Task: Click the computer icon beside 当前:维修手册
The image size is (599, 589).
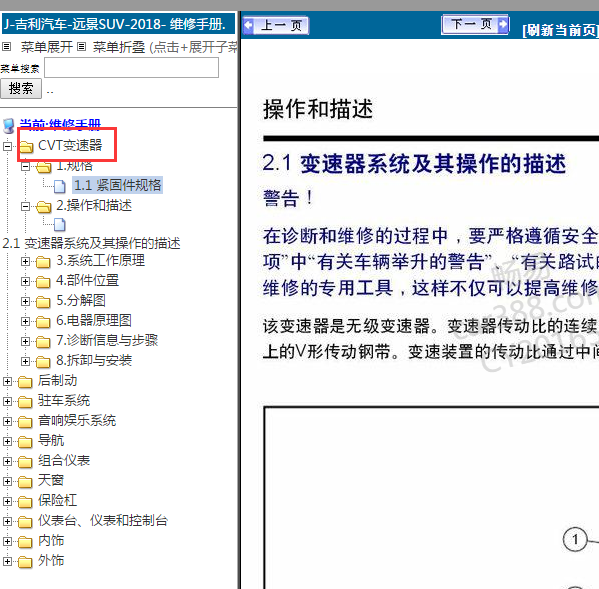Action: [x=8, y=125]
